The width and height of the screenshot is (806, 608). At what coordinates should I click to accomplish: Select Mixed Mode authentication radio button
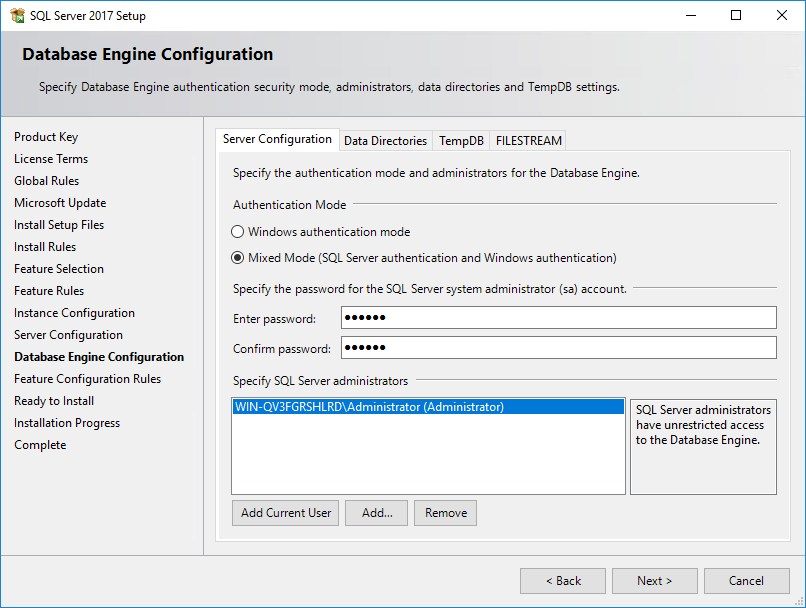click(237, 257)
